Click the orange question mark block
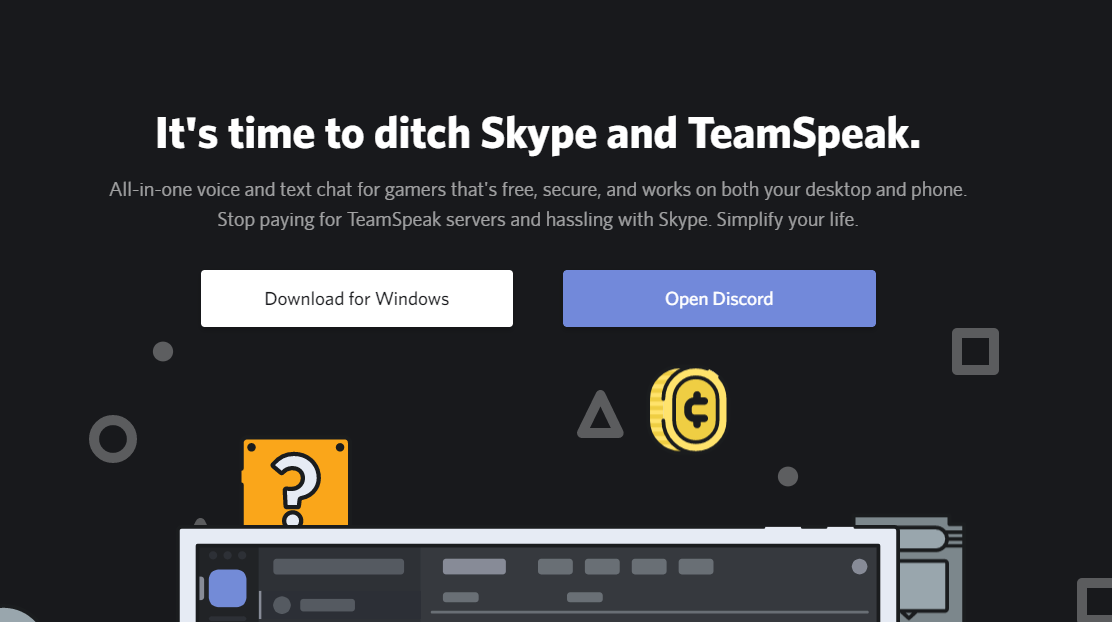This screenshot has height=622, width=1112. tap(296, 483)
